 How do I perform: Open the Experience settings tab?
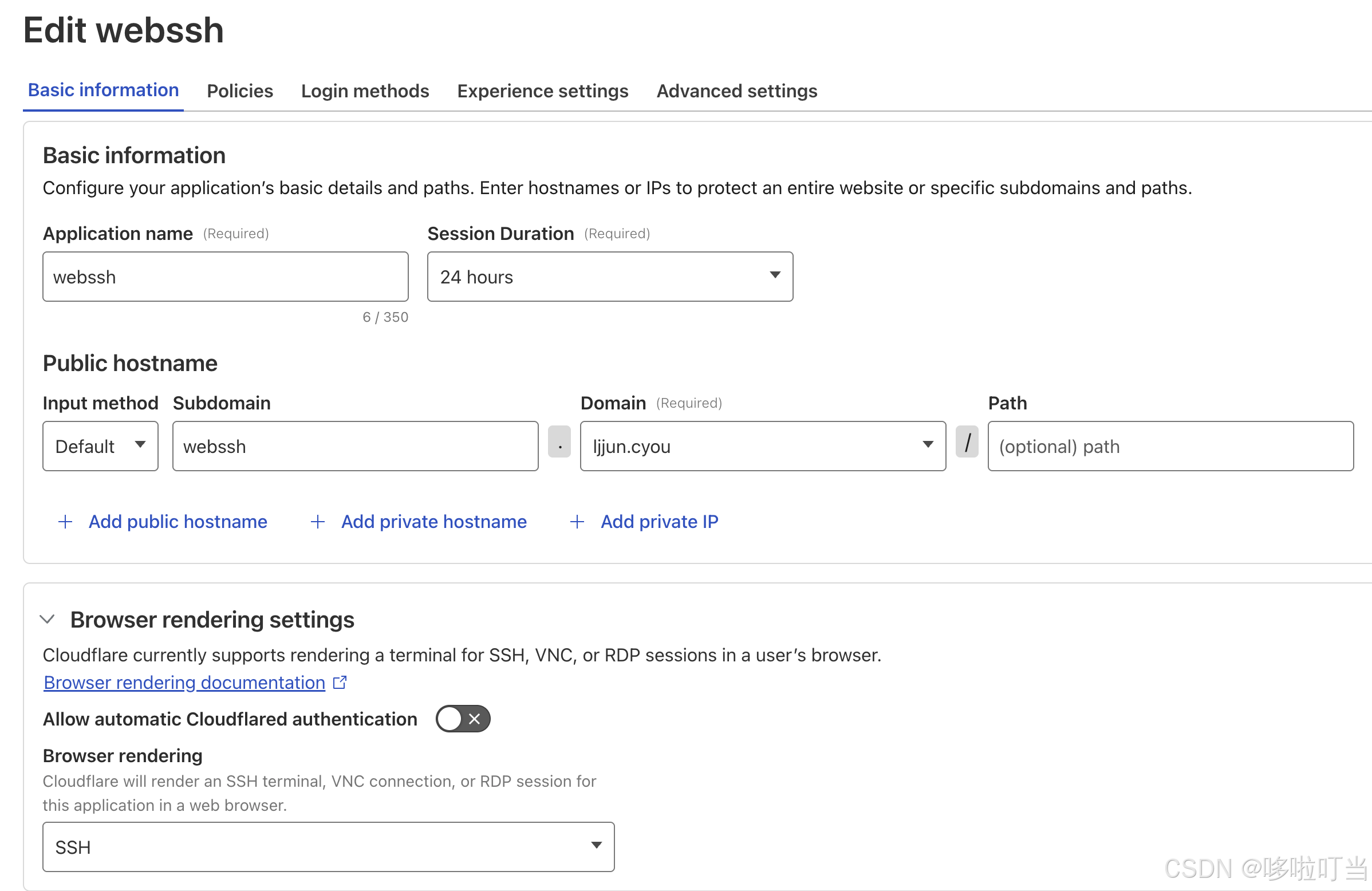pyautogui.click(x=542, y=90)
